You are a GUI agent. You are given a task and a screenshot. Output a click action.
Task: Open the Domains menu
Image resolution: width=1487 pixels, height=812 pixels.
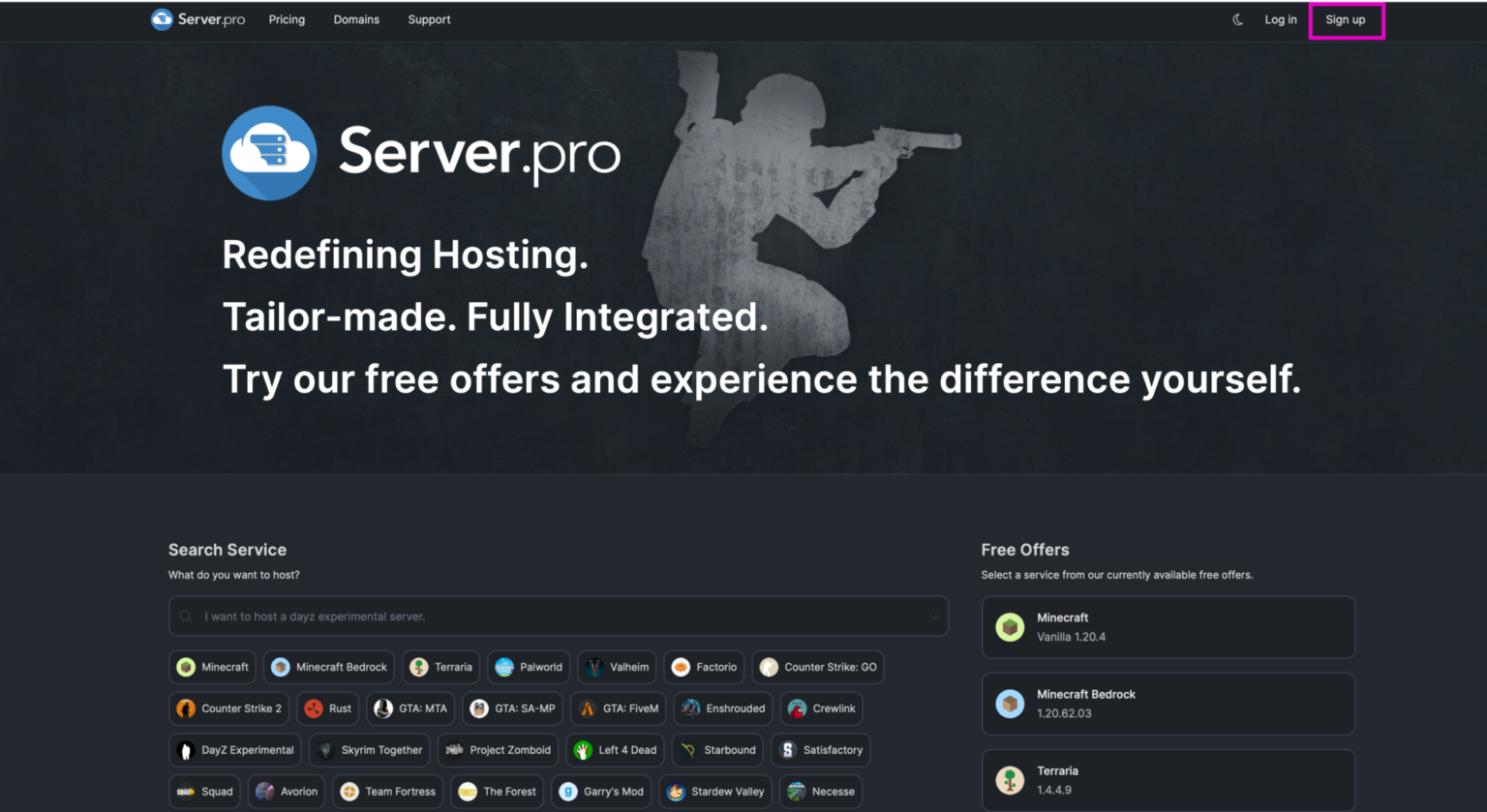coord(355,19)
